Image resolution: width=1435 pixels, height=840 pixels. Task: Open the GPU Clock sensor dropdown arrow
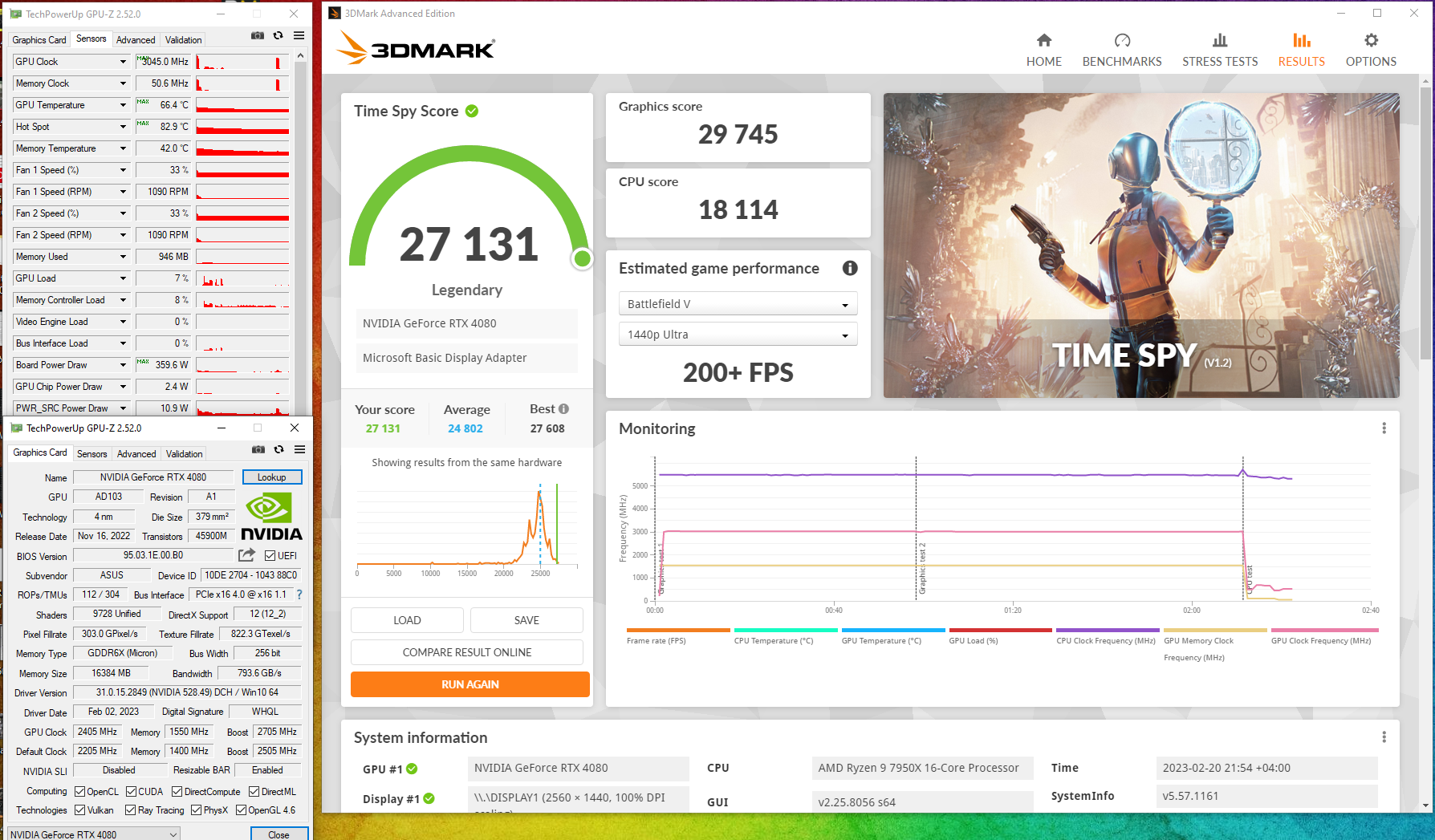click(123, 62)
